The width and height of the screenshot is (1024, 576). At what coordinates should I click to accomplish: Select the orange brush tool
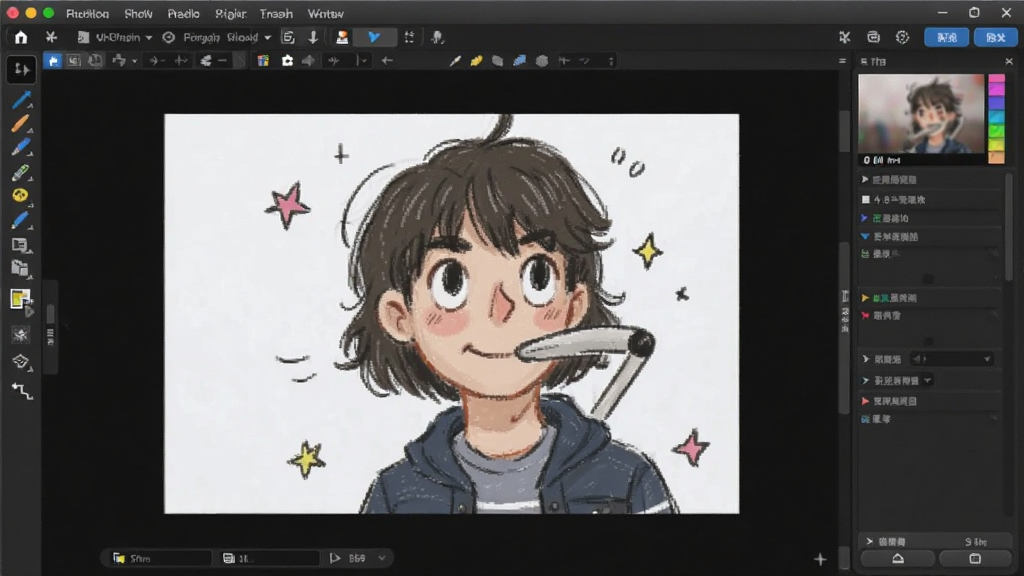[20, 123]
